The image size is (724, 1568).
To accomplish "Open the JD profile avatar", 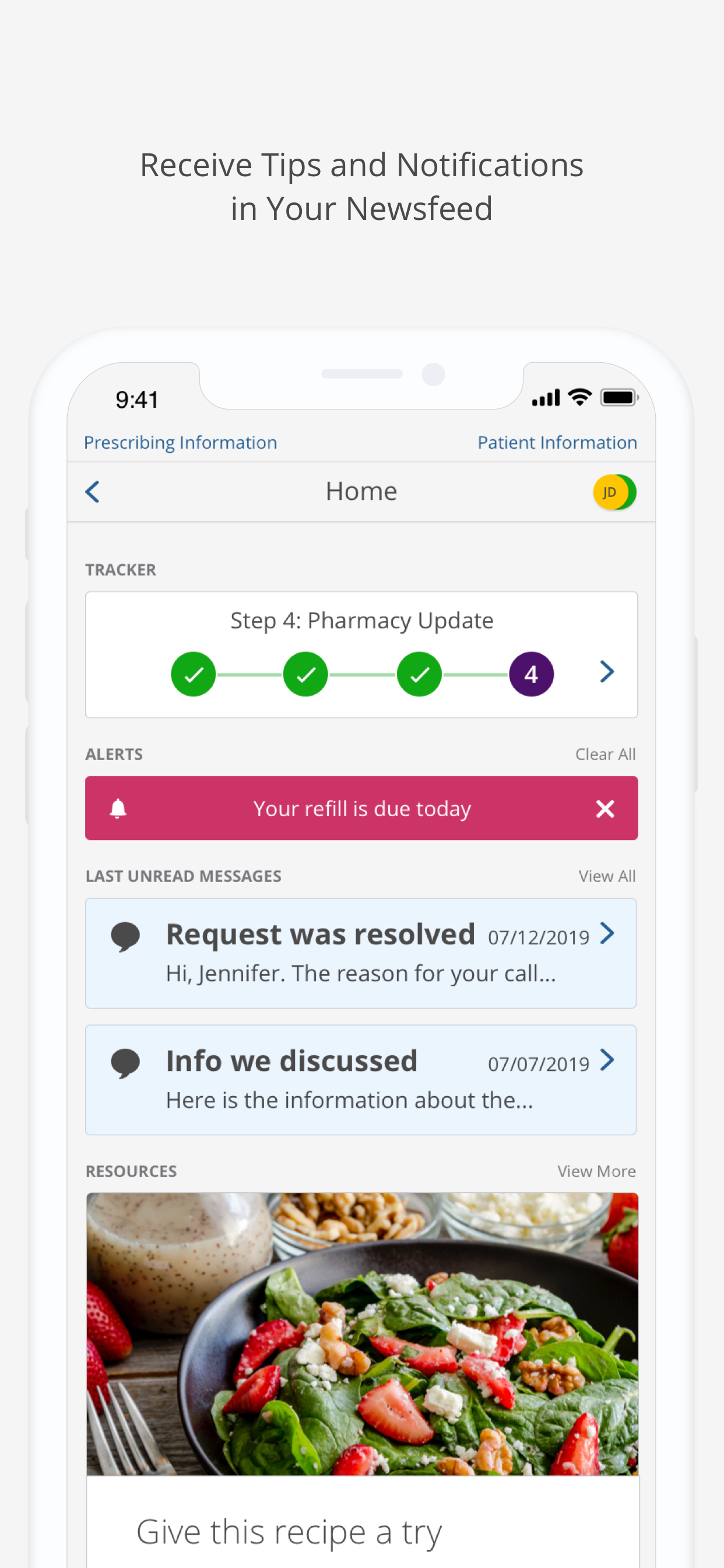I will pyautogui.click(x=614, y=492).
